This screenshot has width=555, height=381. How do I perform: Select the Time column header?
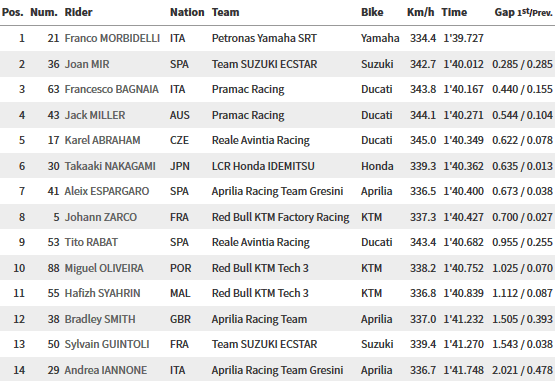(x=454, y=12)
